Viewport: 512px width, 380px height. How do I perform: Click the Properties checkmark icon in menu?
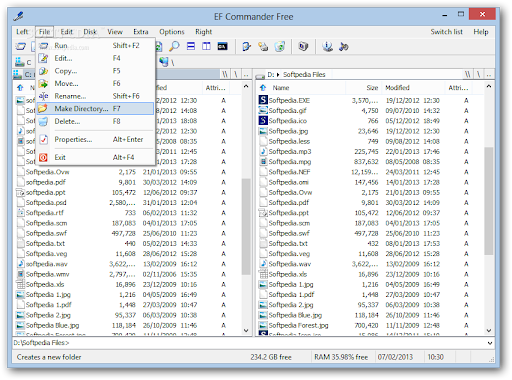click(43, 139)
